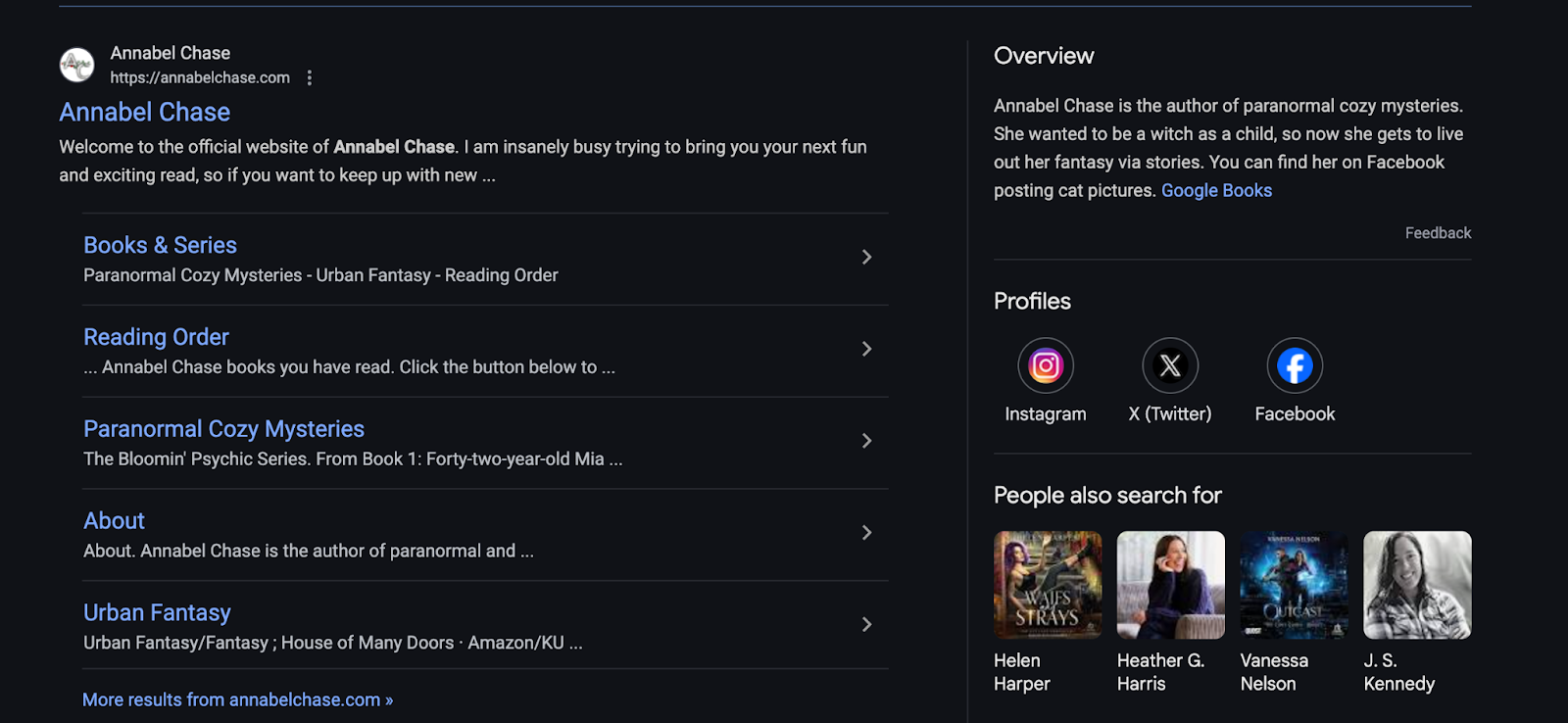This screenshot has height=723, width=1568.
Task: Click the Annabel Chase site name above URL
Action: tap(171, 53)
